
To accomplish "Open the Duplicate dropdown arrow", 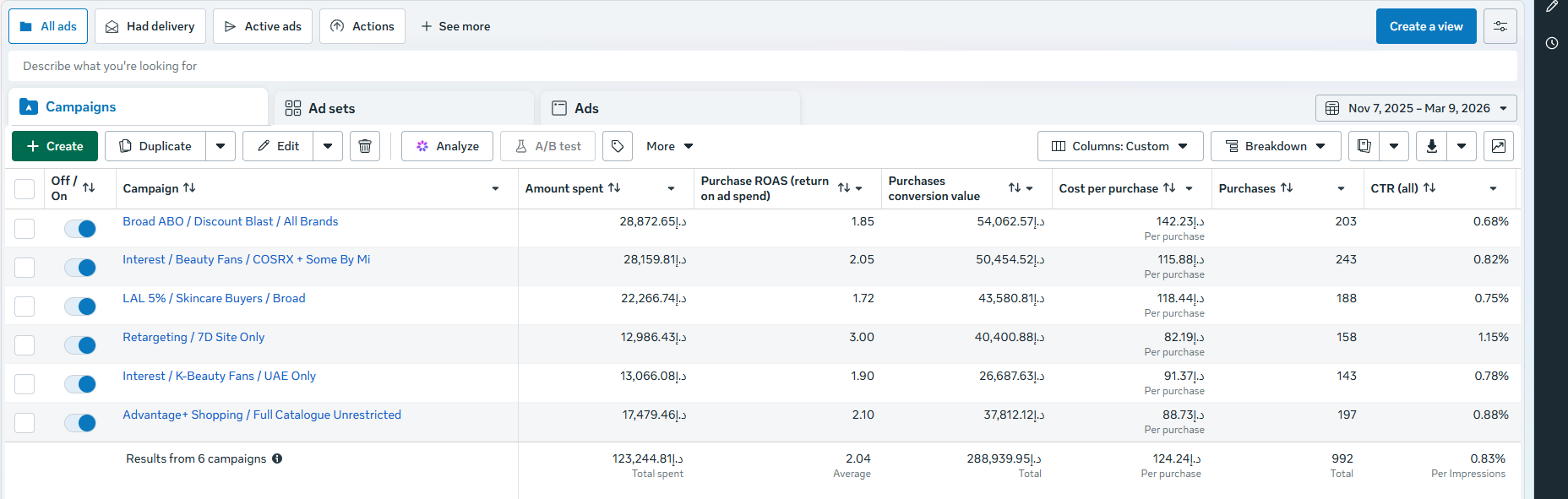I will [x=220, y=146].
